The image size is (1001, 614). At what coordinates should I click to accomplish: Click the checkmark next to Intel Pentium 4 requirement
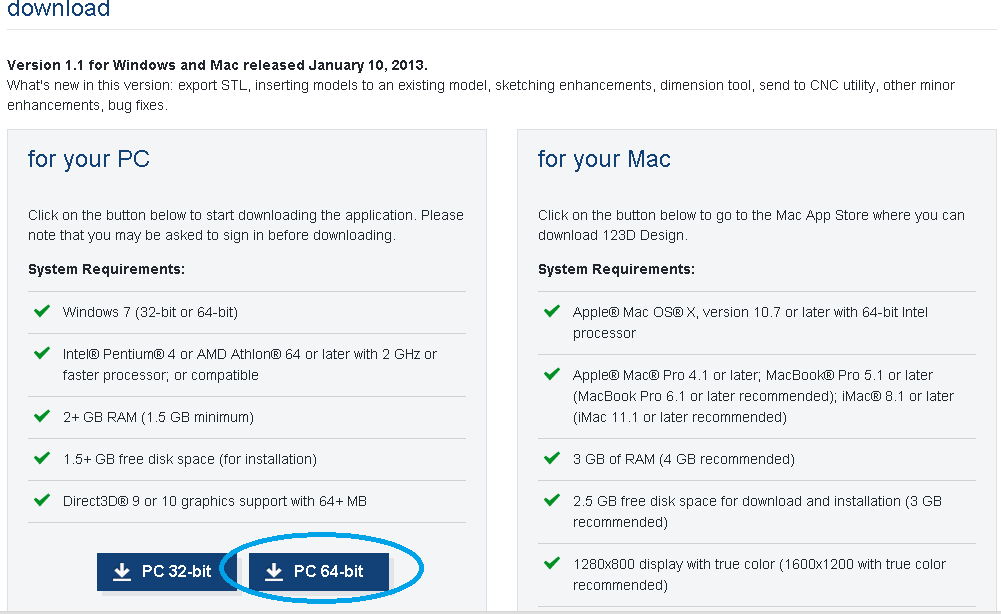pos(42,353)
